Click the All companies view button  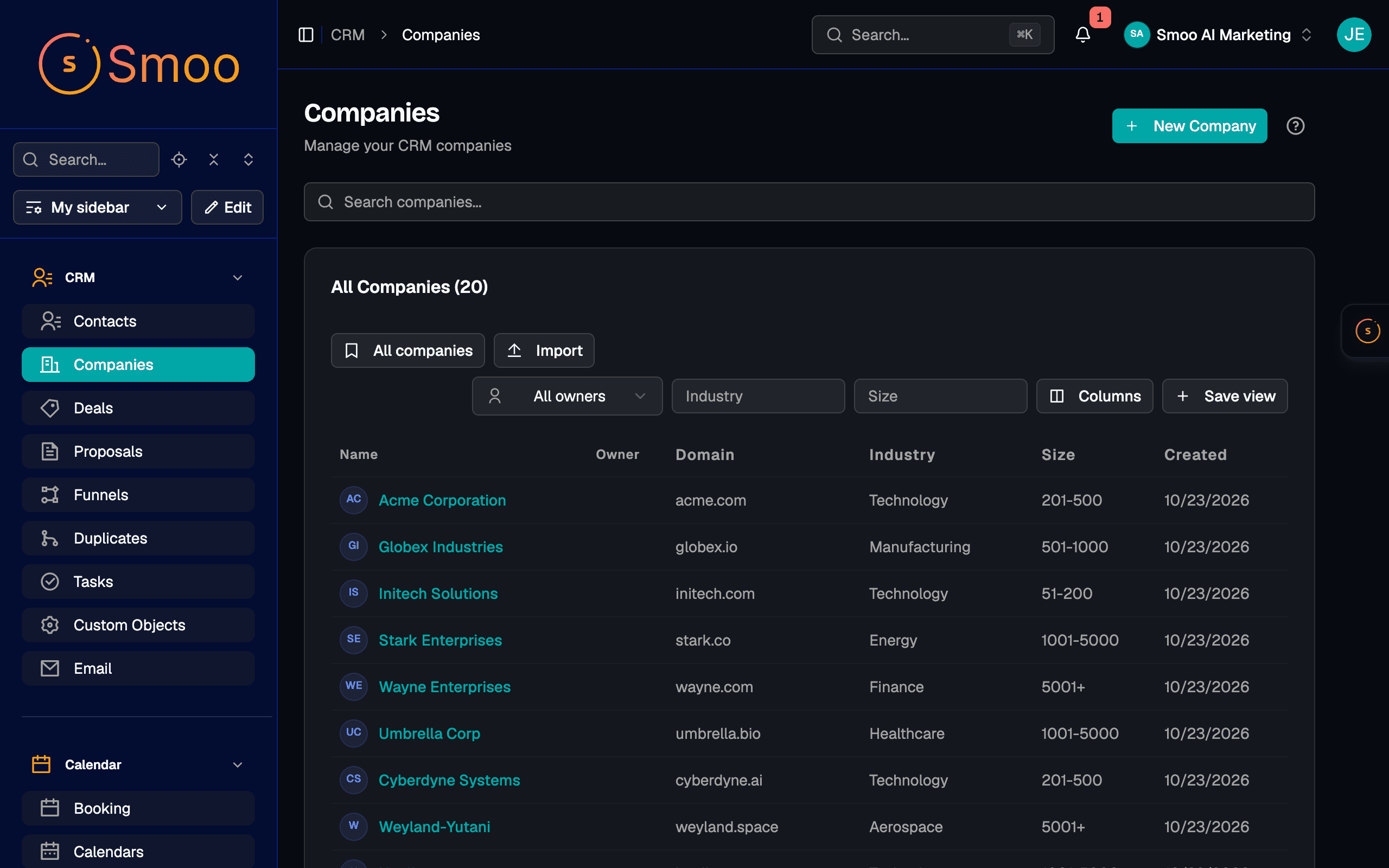[407, 350]
